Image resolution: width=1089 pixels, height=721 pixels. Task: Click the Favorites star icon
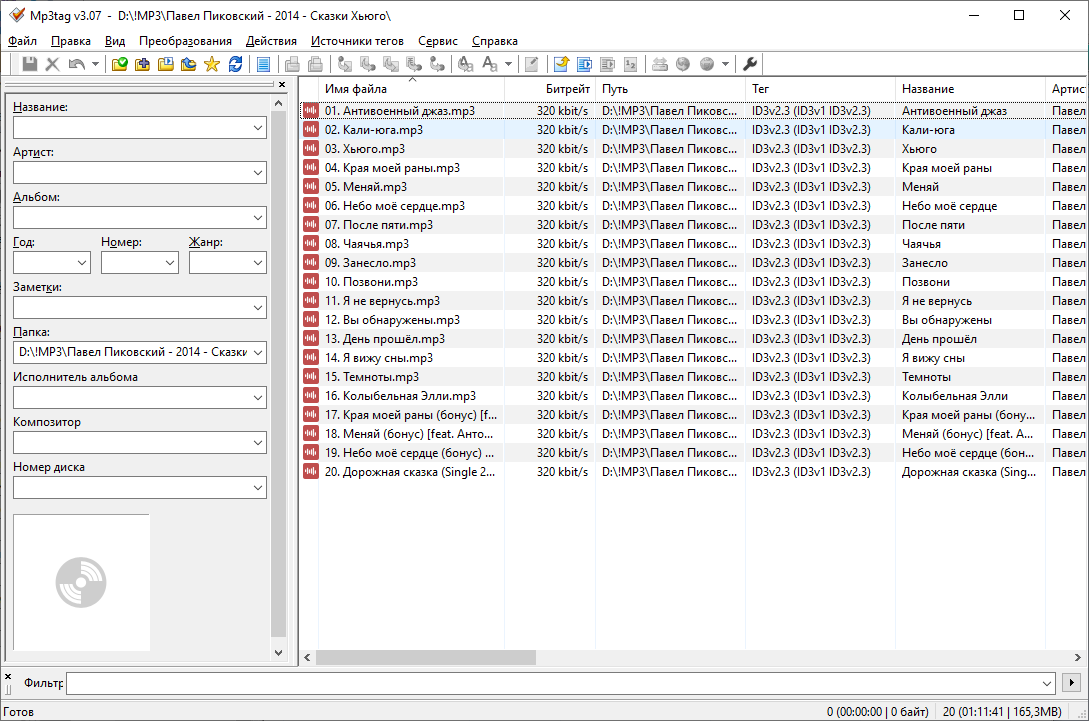[x=212, y=64]
